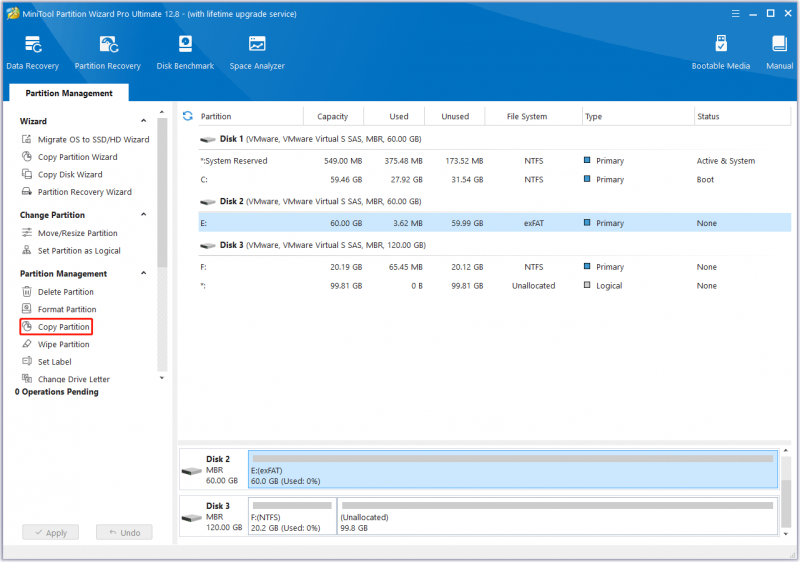Select E:(exFAT) block in disk map
Screen dimensions: 800x562
(x=513, y=469)
